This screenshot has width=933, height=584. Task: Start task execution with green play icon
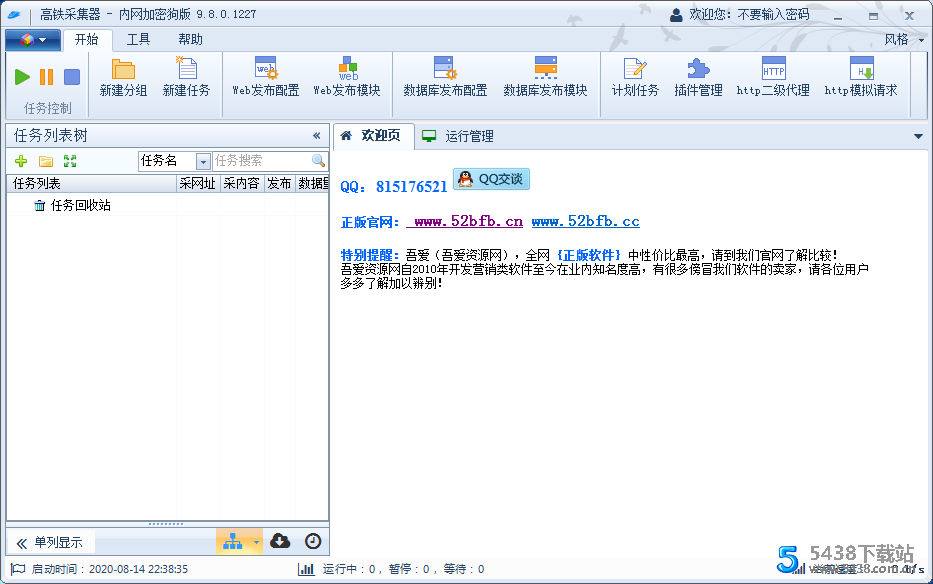coord(22,75)
